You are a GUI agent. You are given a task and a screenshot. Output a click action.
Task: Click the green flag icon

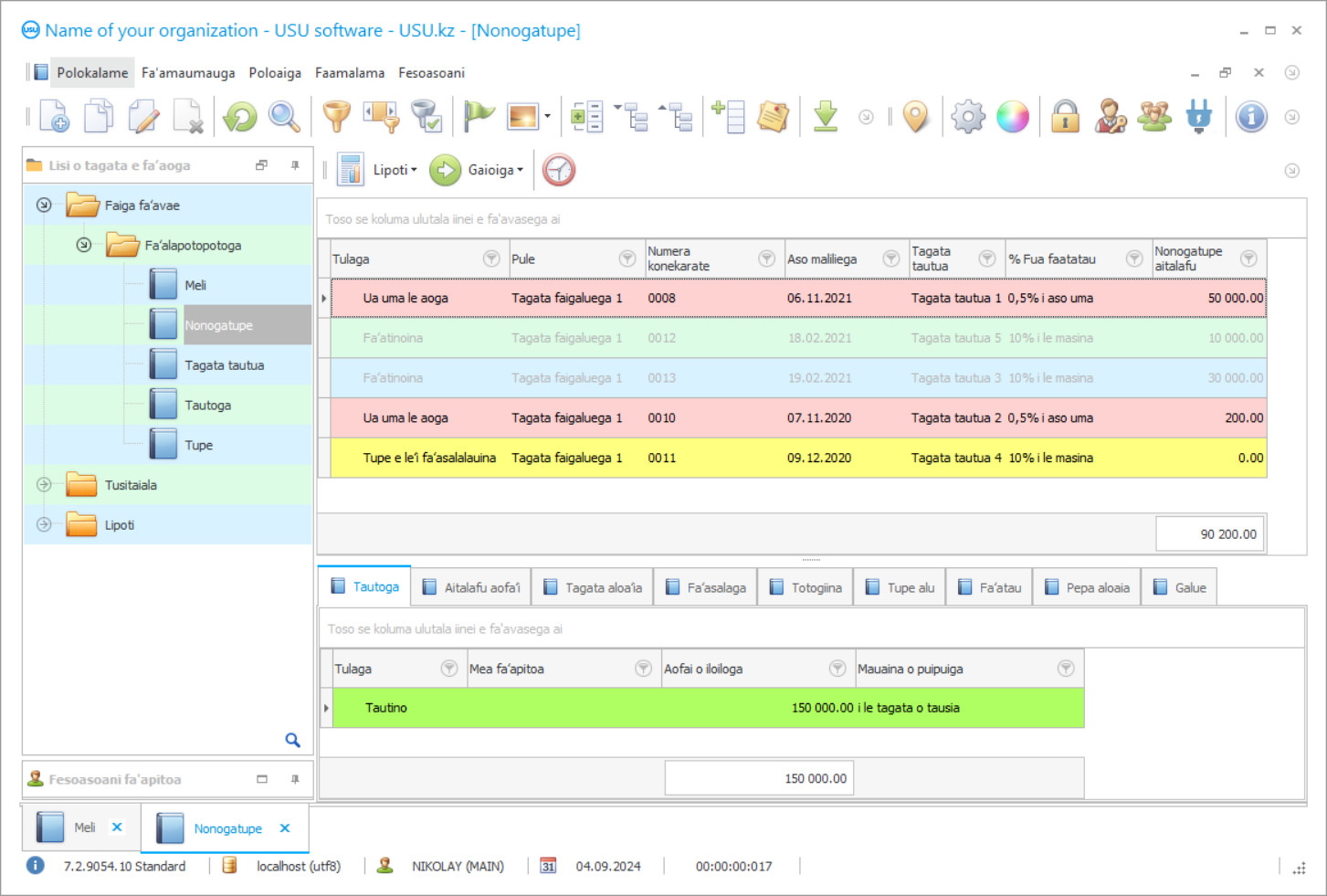(x=479, y=117)
